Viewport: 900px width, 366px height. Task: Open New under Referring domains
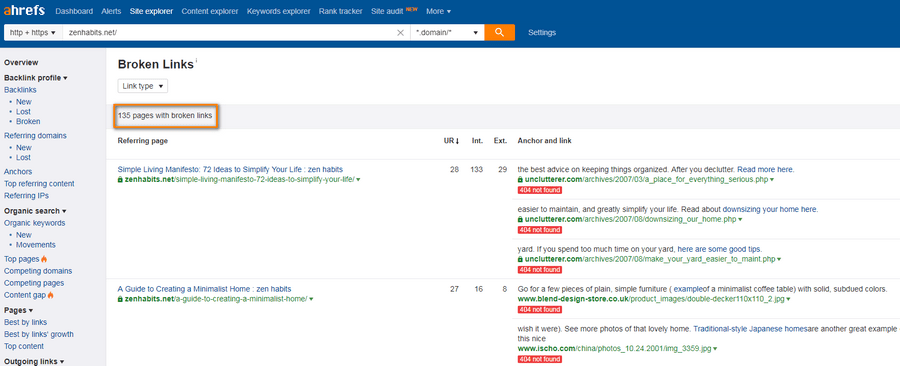[24, 147]
